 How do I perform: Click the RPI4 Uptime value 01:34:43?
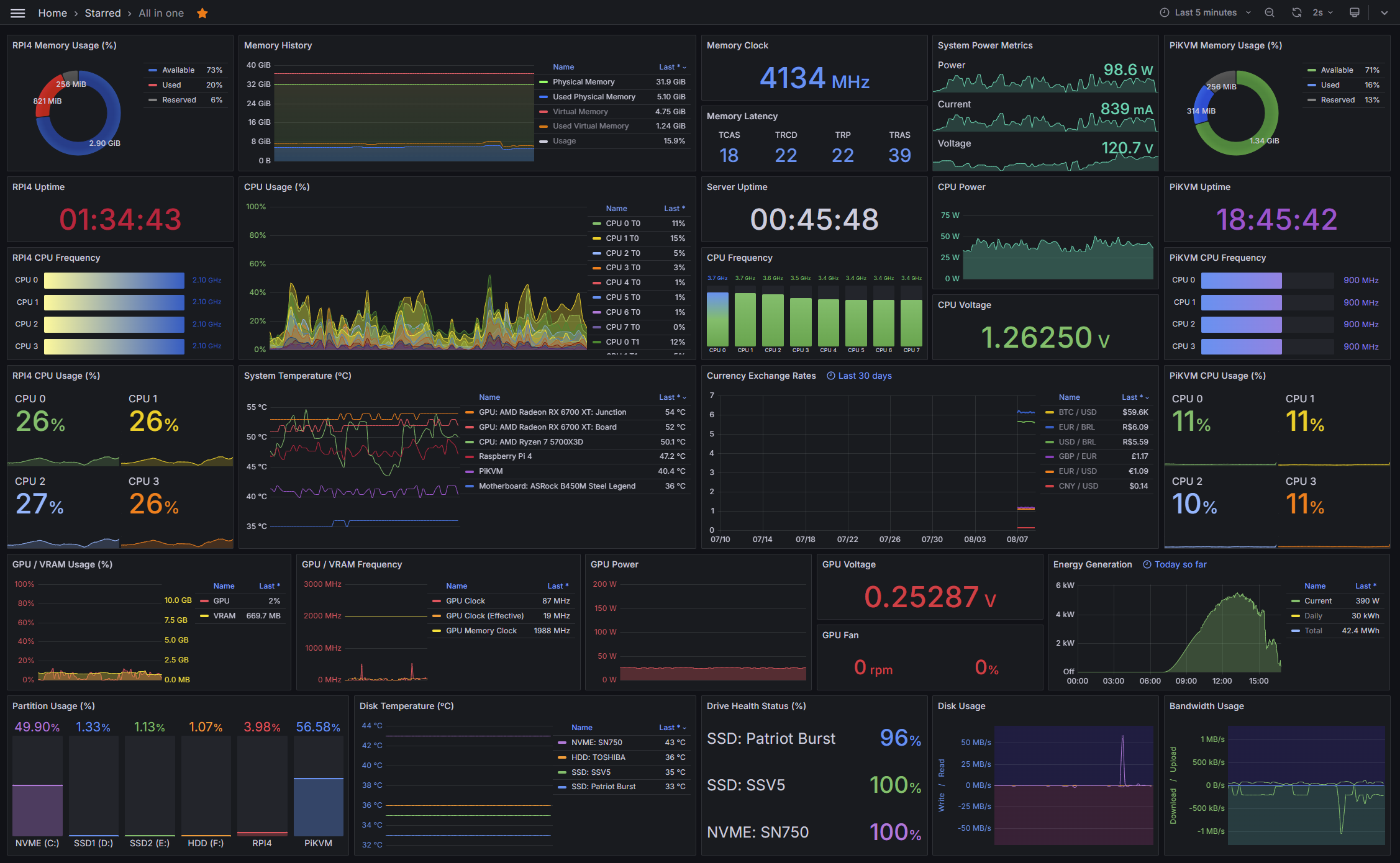[120, 219]
